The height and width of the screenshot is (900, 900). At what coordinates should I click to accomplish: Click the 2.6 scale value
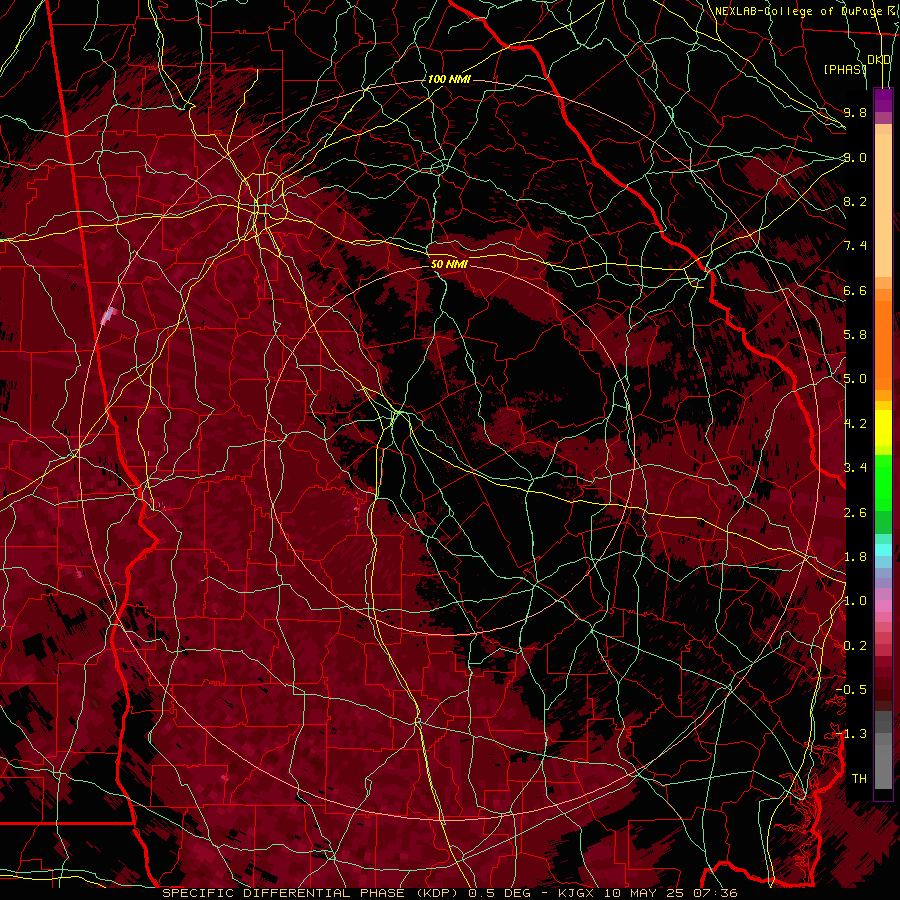point(855,513)
